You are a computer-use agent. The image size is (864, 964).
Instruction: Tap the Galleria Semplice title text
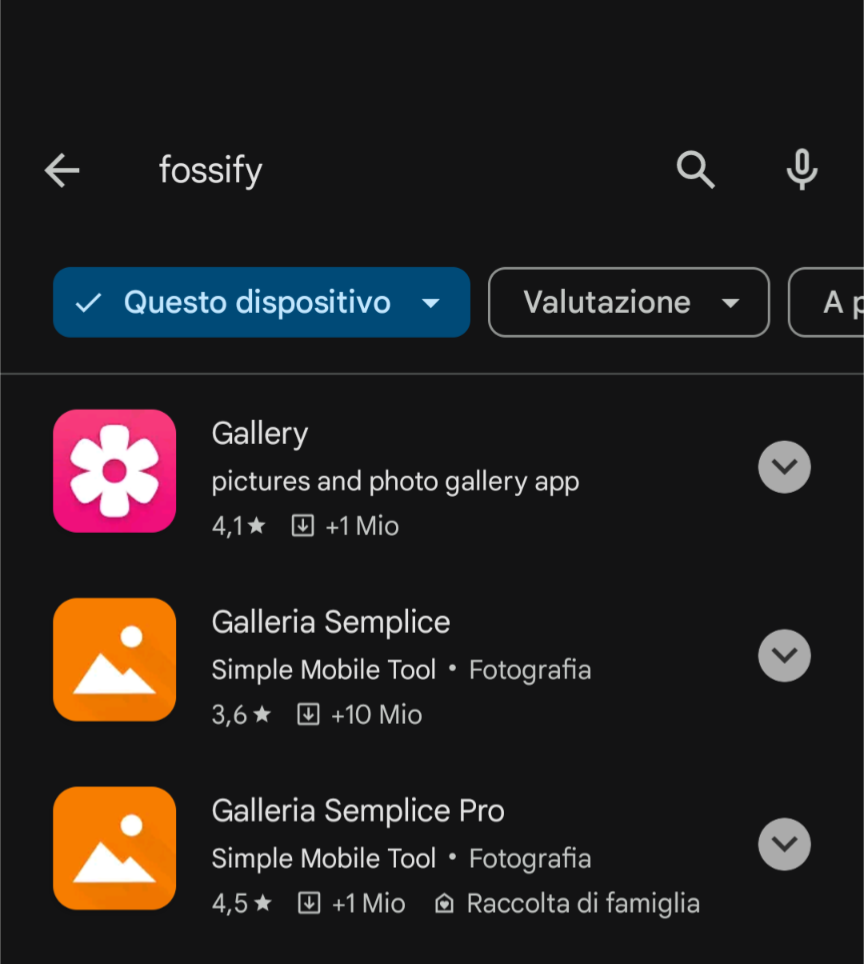click(x=331, y=622)
